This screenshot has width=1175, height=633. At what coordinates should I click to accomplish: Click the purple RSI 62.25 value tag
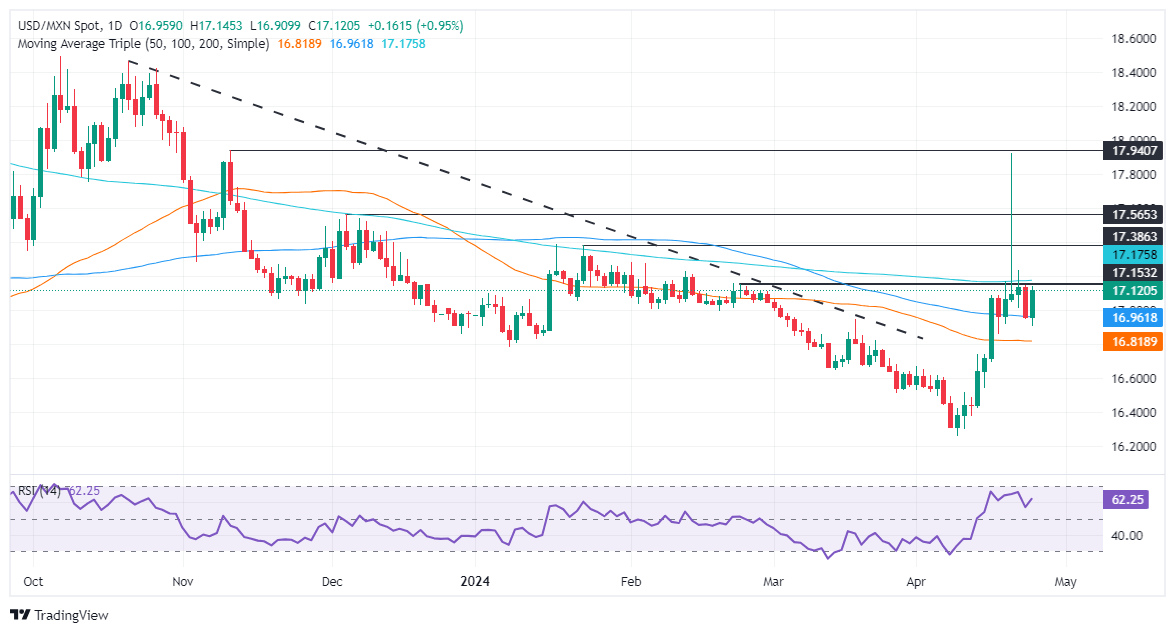[1127, 499]
